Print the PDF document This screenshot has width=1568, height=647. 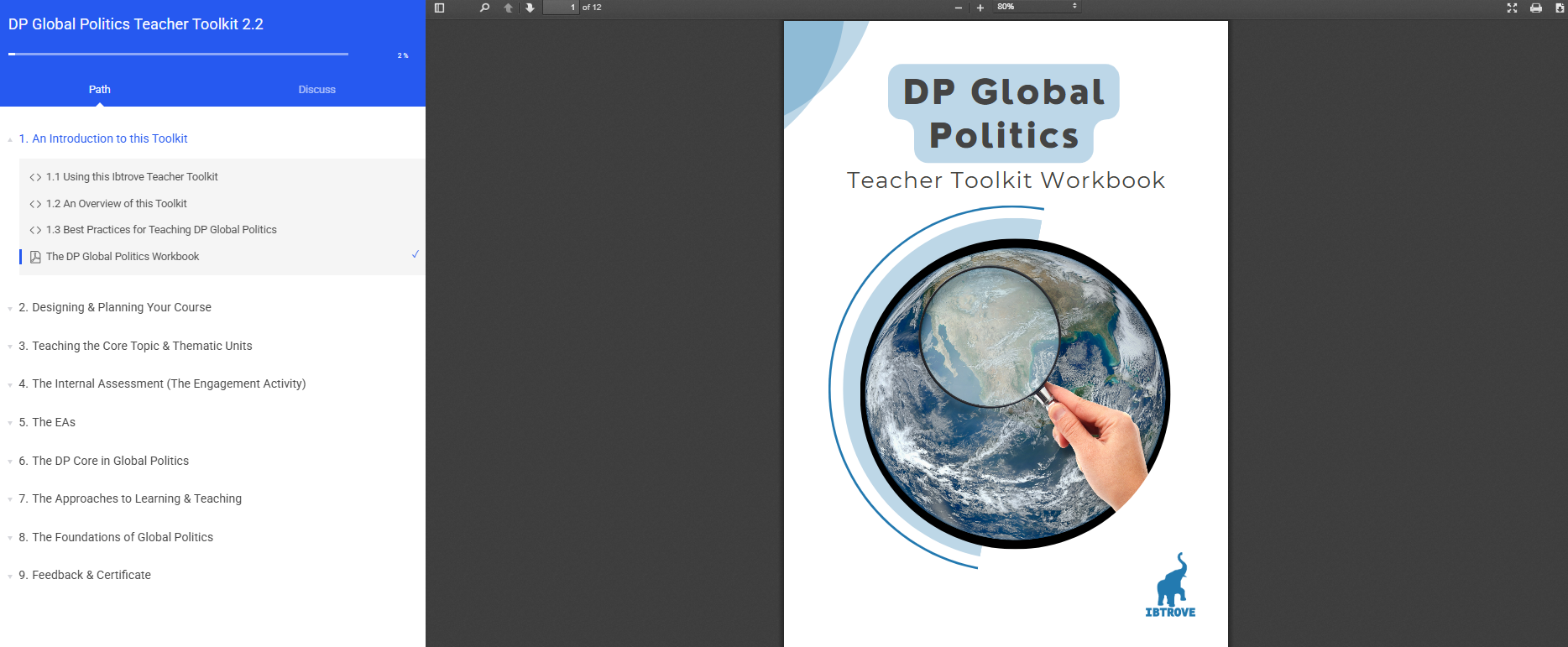pyautogui.click(x=1535, y=8)
